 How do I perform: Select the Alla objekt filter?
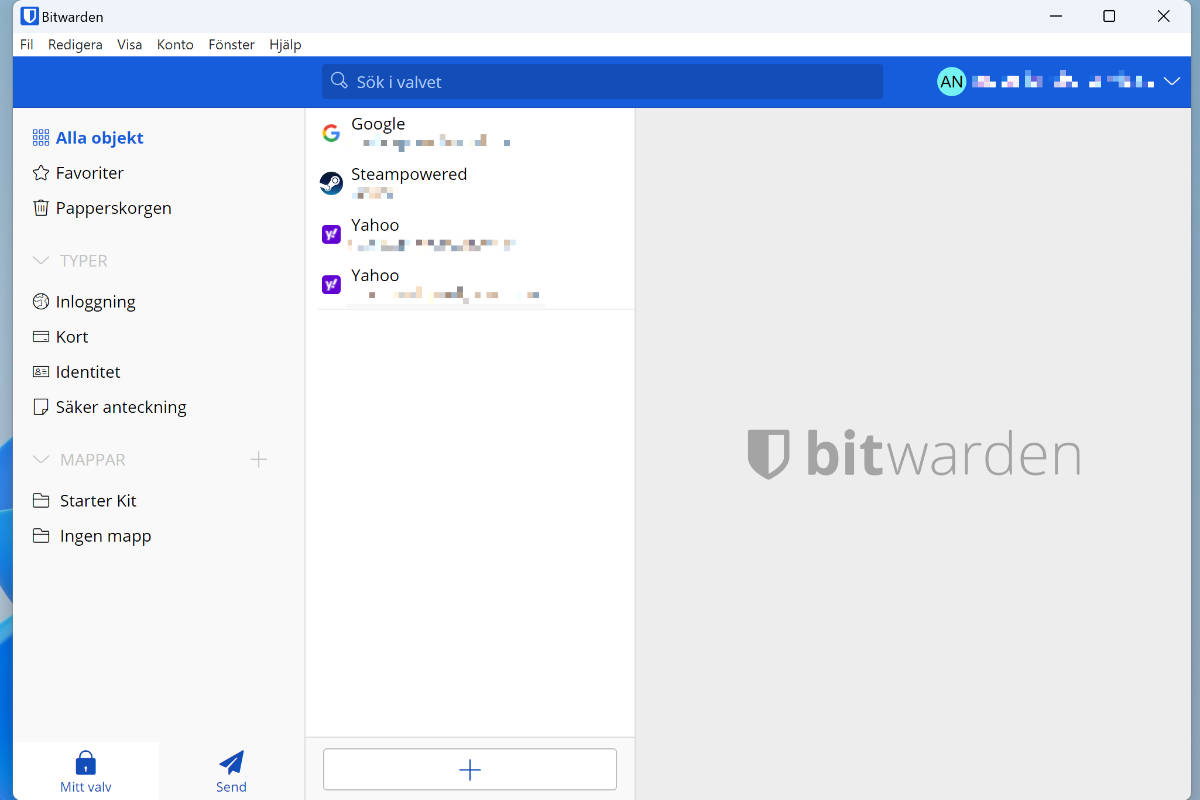pos(99,138)
